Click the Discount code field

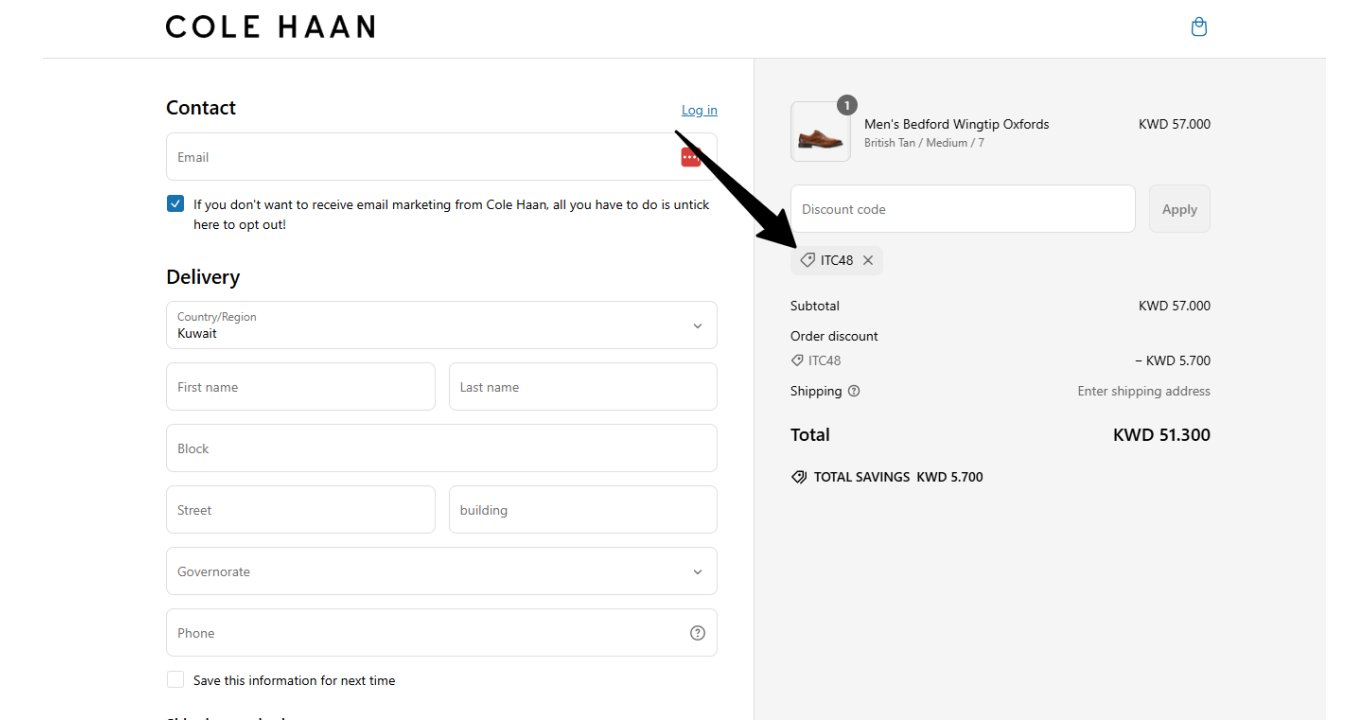963,209
